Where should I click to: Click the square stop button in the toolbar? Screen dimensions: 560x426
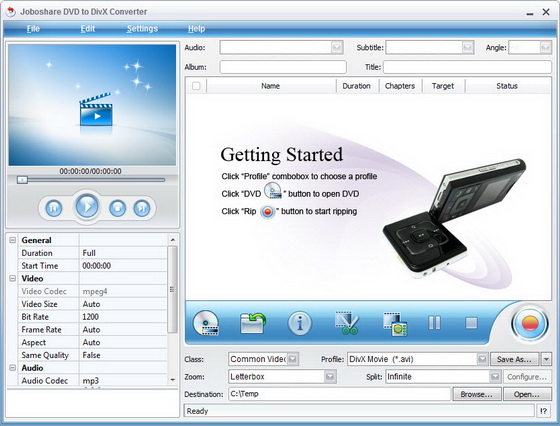click(471, 323)
